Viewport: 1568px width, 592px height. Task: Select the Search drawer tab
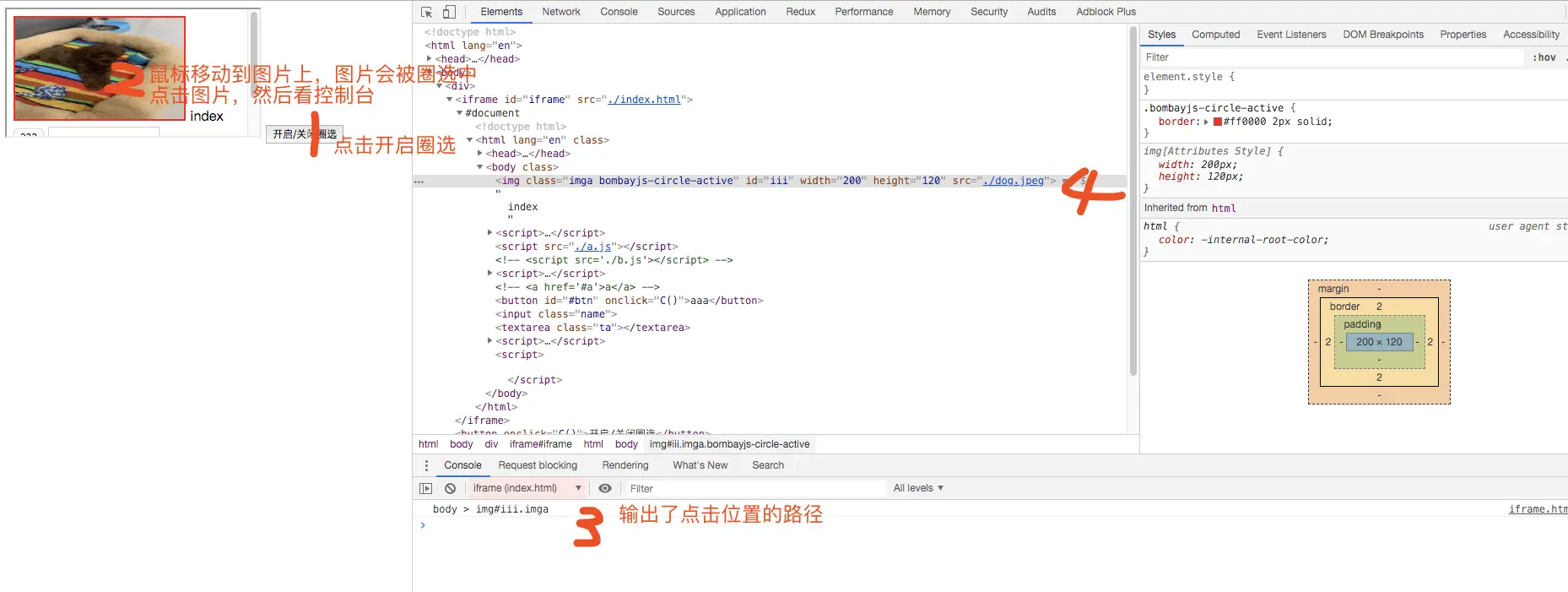coord(768,465)
